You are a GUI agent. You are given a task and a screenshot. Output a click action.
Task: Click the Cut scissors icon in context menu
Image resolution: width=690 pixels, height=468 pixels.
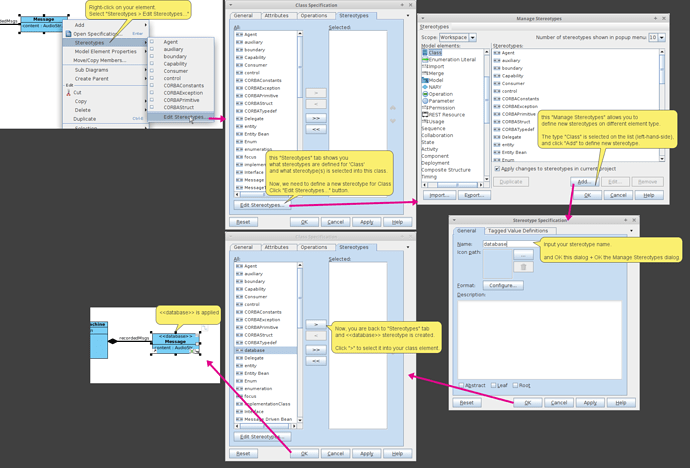point(68,92)
